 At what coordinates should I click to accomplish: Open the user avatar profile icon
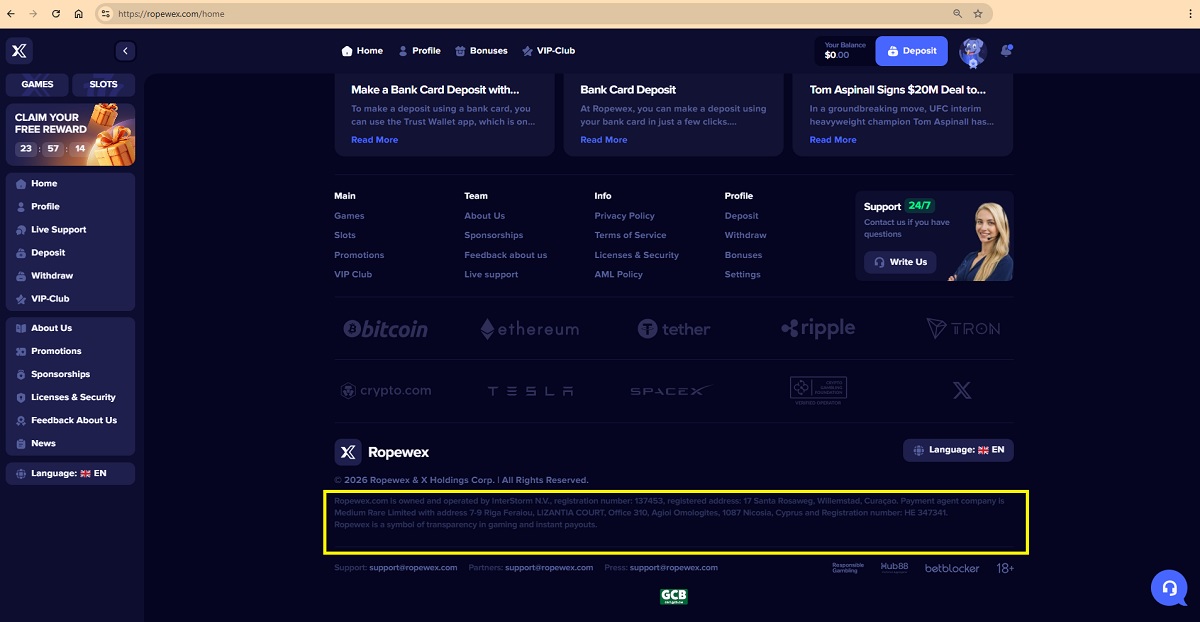coord(971,51)
